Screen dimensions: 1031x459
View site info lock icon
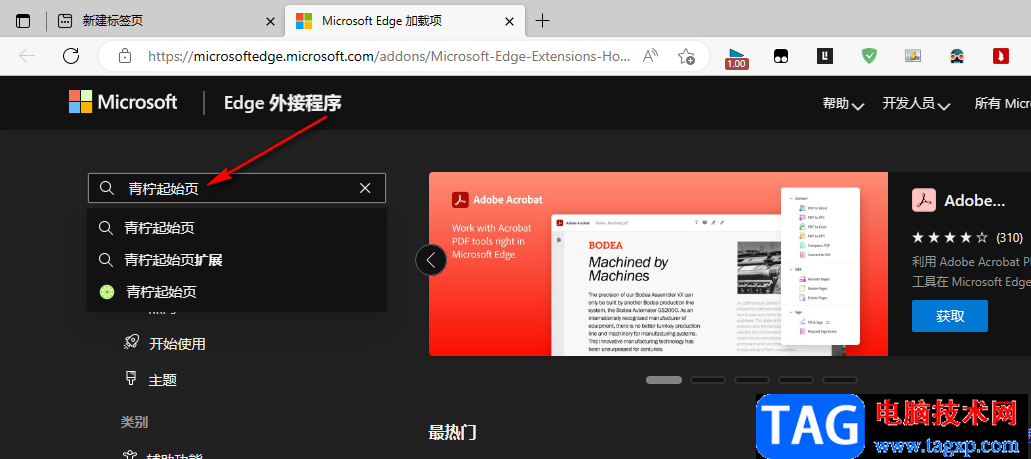(x=124, y=56)
